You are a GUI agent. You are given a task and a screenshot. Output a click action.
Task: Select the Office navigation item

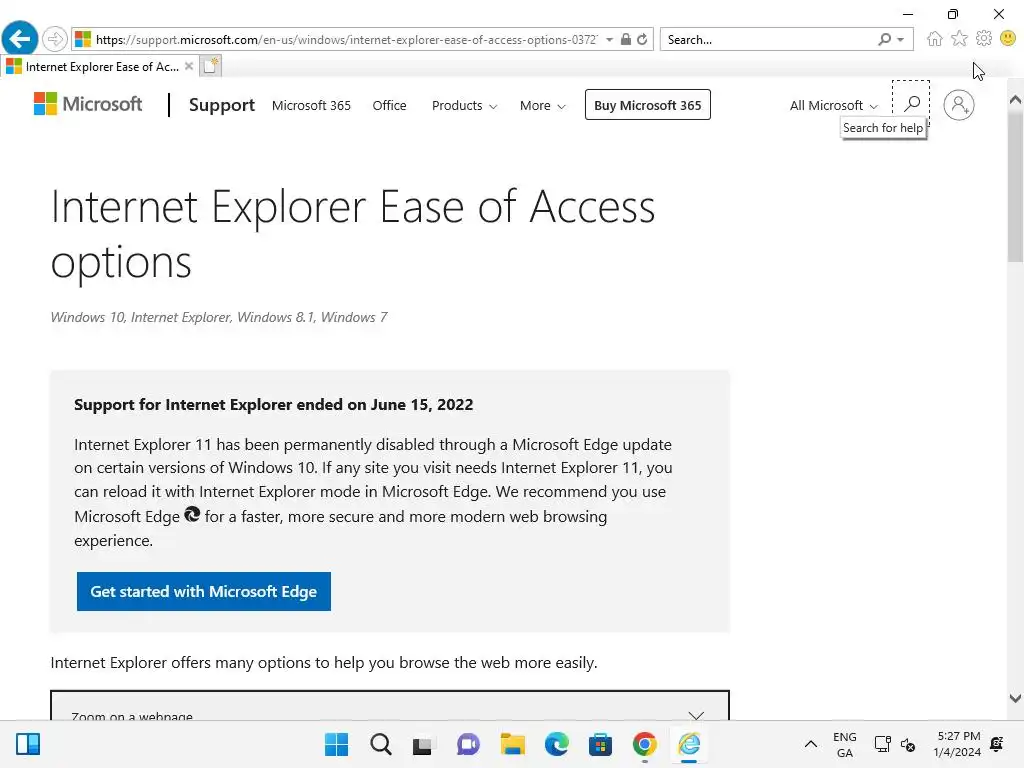[389, 105]
